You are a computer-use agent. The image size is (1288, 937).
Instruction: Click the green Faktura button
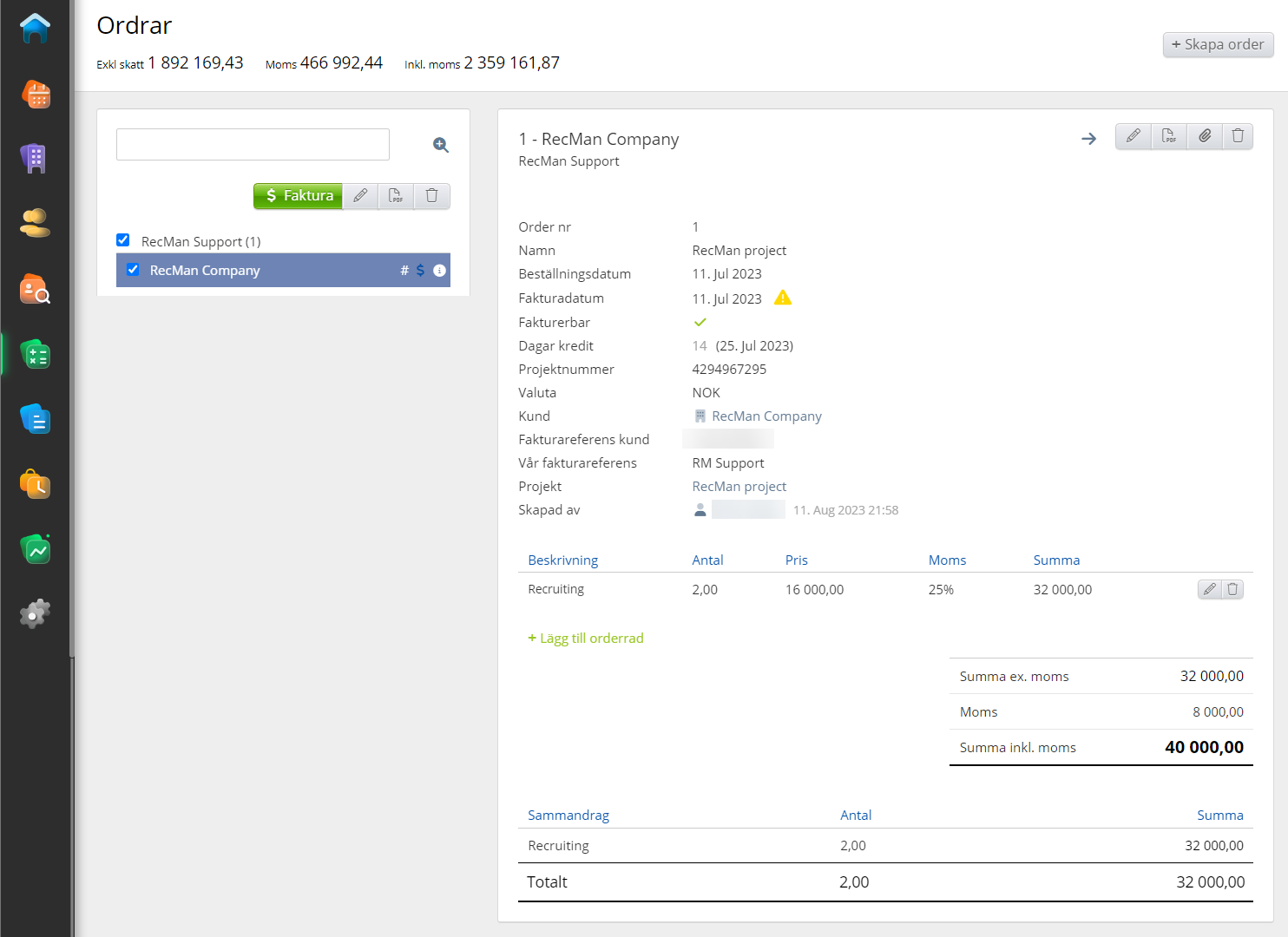(x=298, y=196)
